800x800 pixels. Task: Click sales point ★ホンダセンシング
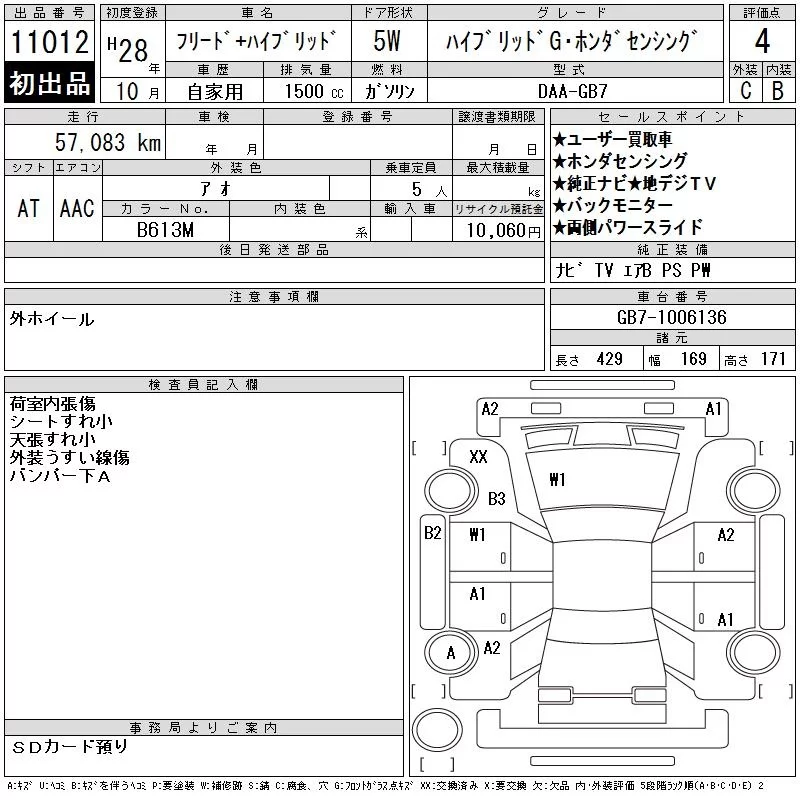pos(620,161)
